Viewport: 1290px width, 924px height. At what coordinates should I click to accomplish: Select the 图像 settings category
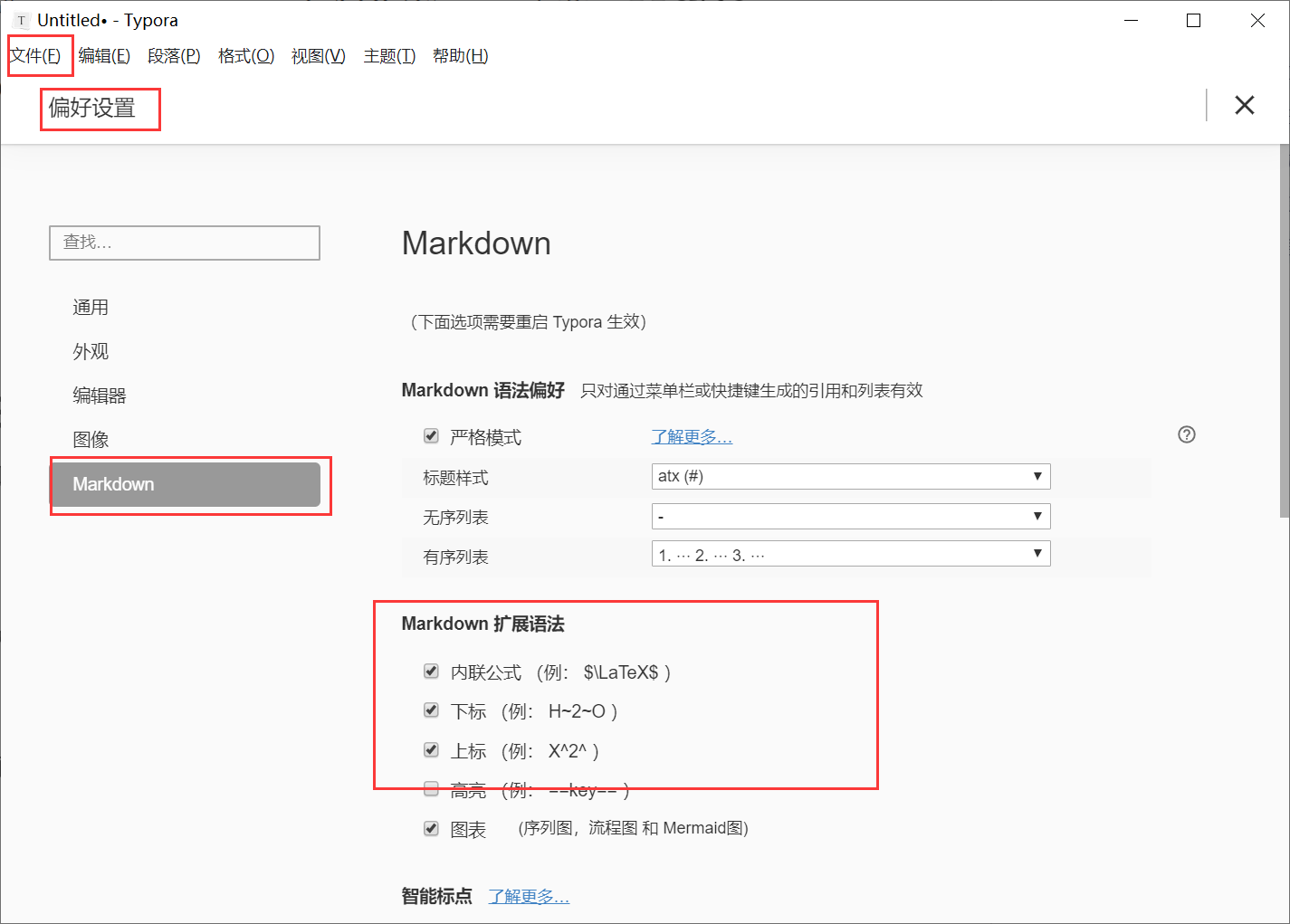pos(91,440)
